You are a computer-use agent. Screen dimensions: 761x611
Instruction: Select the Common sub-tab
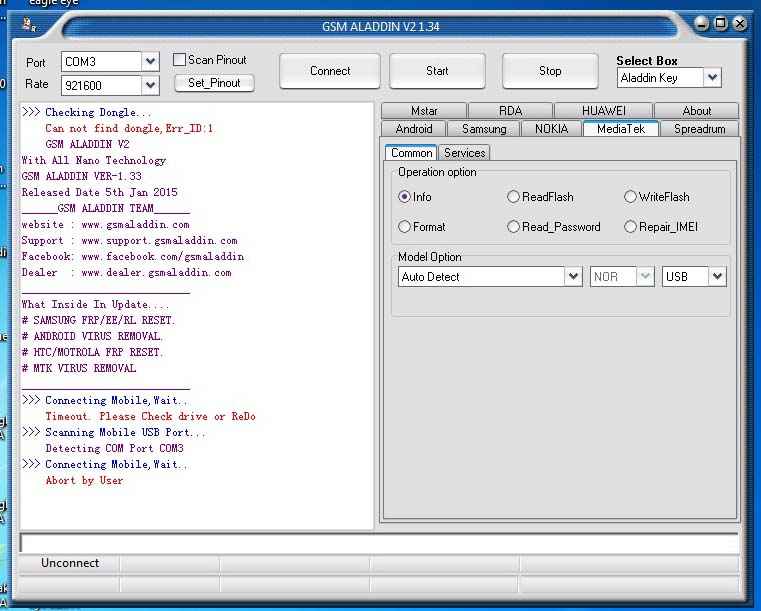pyautogui.click(x=411, y=153)
